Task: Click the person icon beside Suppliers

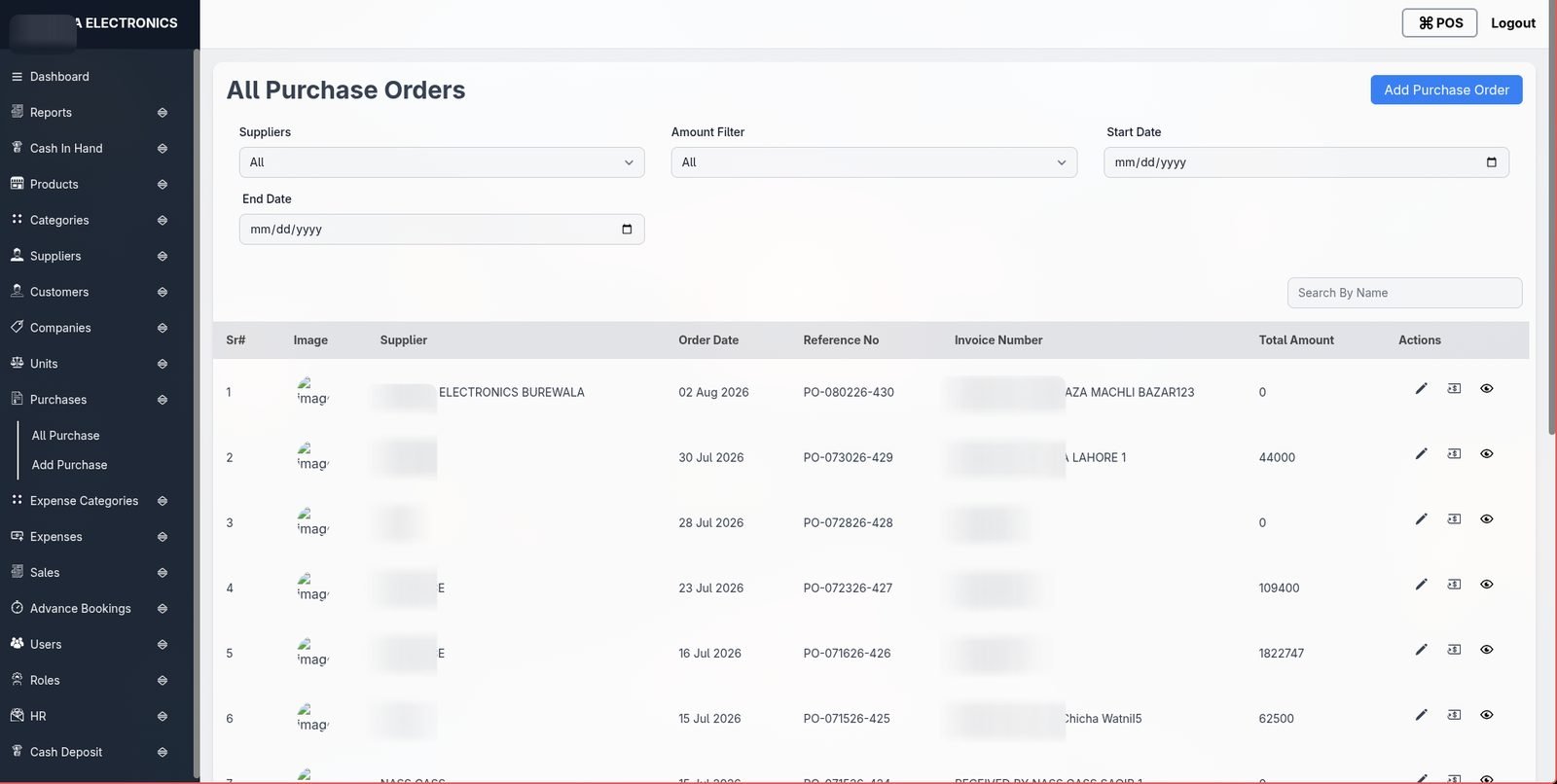Action: (17, 255)
